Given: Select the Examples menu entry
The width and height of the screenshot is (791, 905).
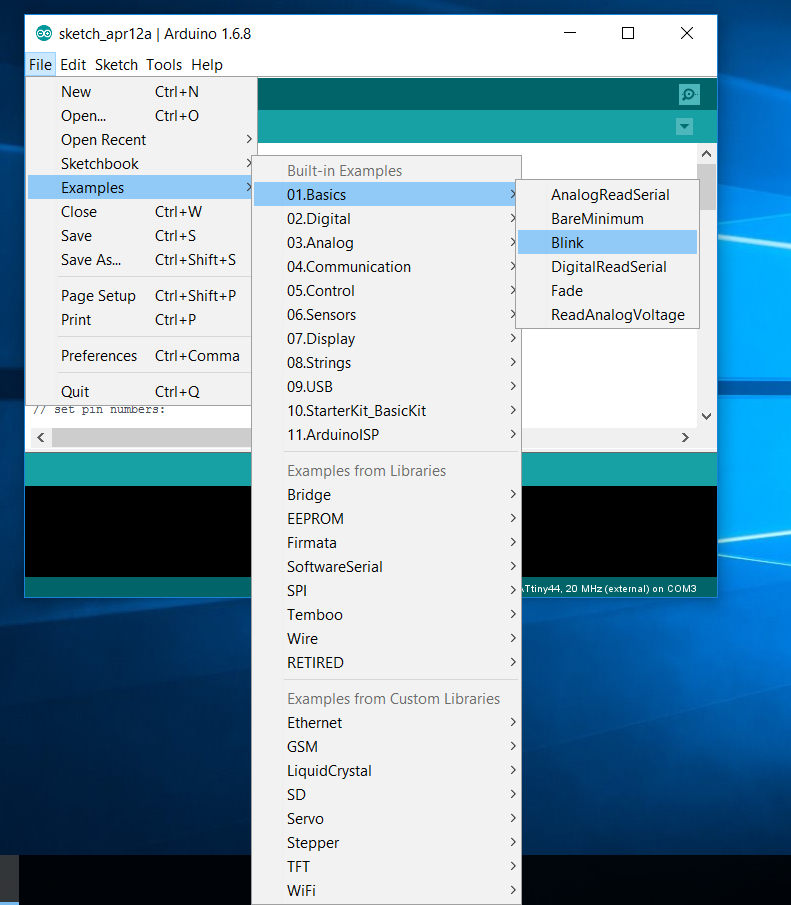Looking at the screenshot, I should 139,188.
